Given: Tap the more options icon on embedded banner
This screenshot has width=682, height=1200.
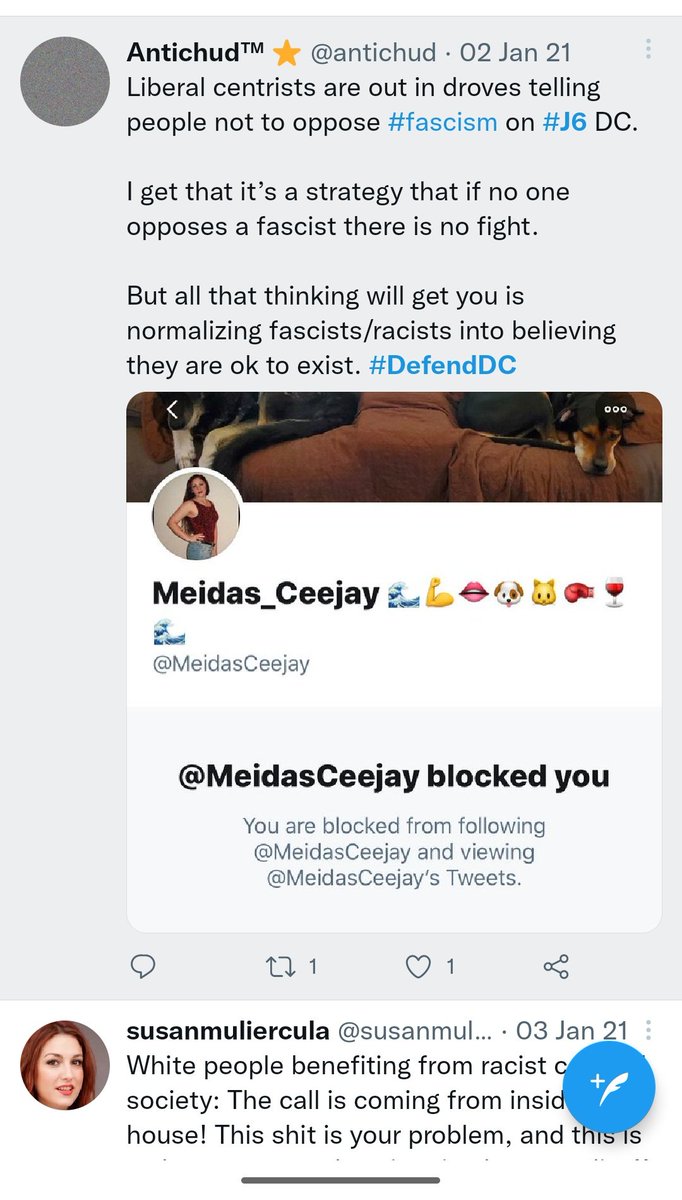Looking at the screenshot, I should coord(612,409).
